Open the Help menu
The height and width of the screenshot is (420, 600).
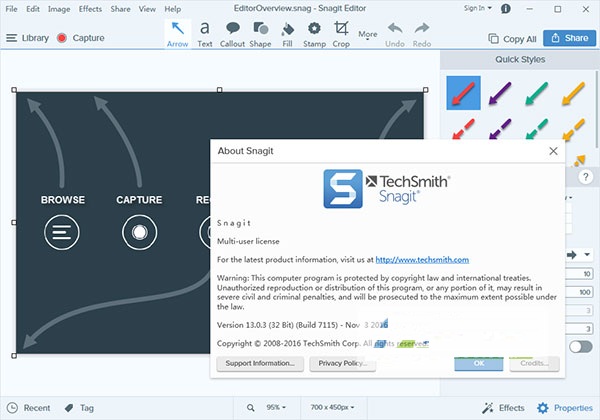173,9
